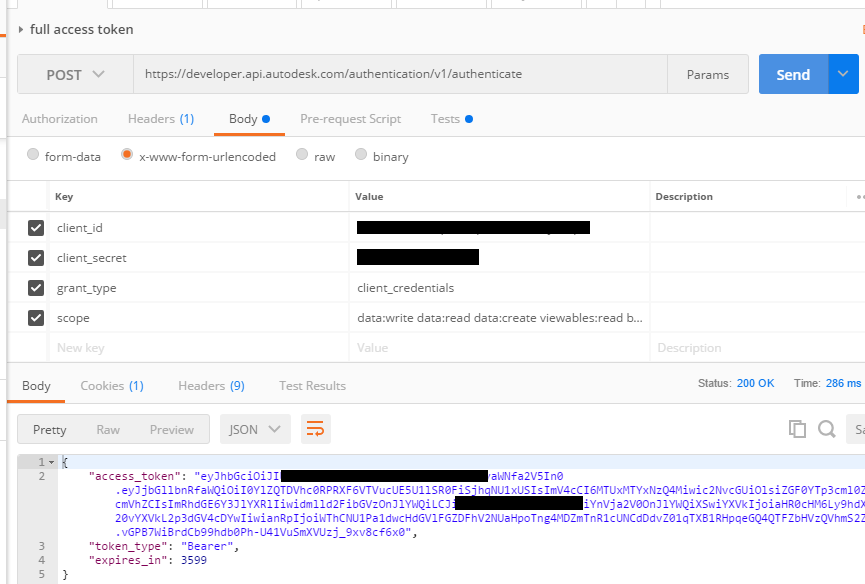
Task: Click the new row Description field
Action: click(757, 348)
